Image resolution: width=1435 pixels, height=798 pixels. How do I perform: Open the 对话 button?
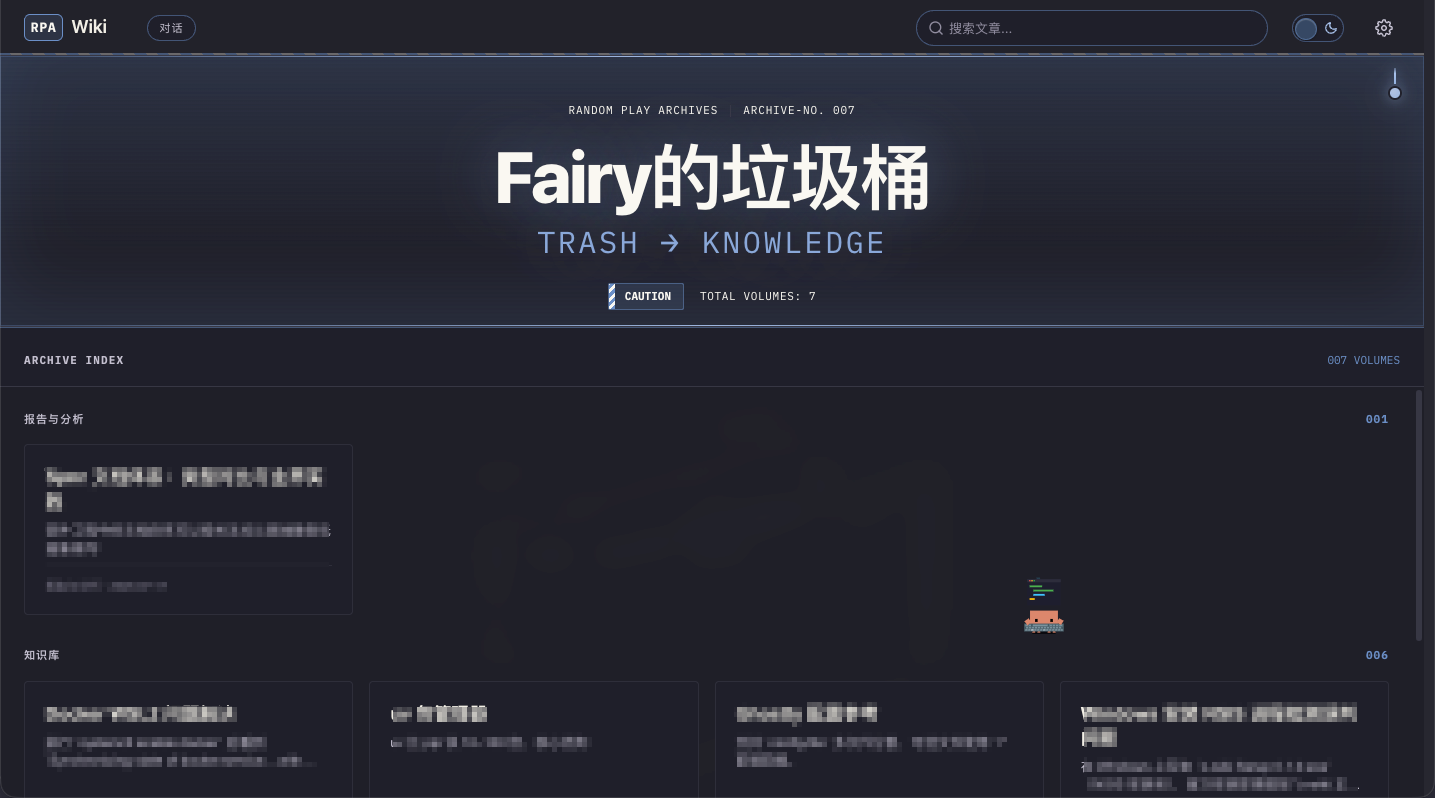171,28
